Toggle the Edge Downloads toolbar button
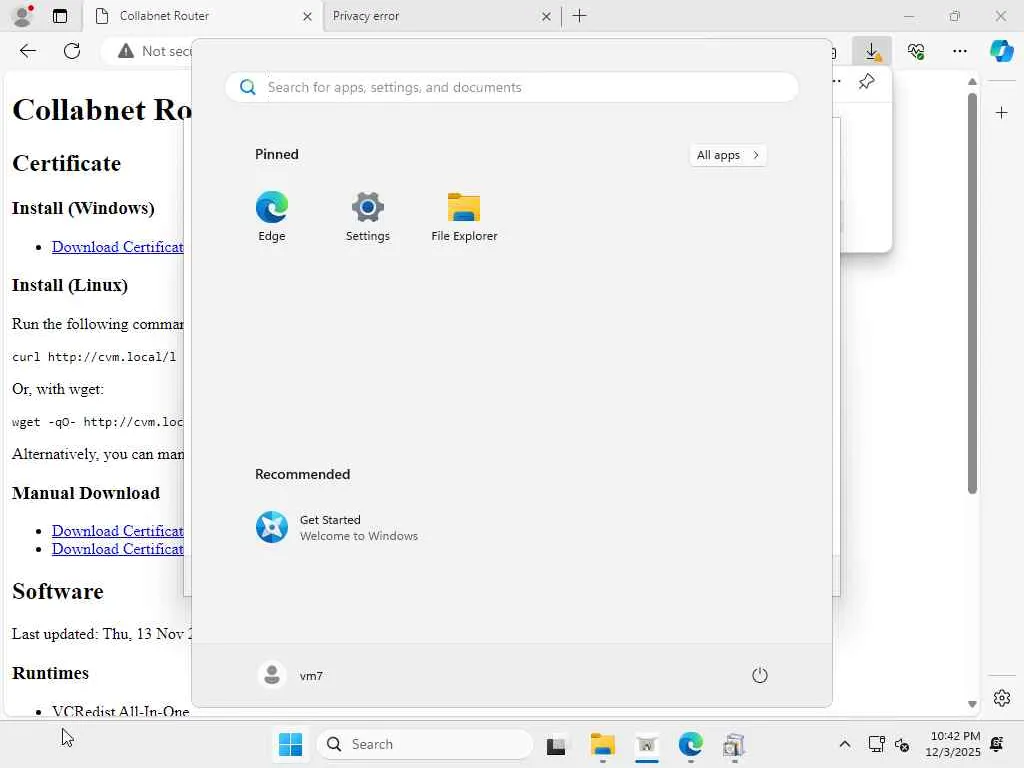The width and height of the screenshot is (1024, 768). 872,51
